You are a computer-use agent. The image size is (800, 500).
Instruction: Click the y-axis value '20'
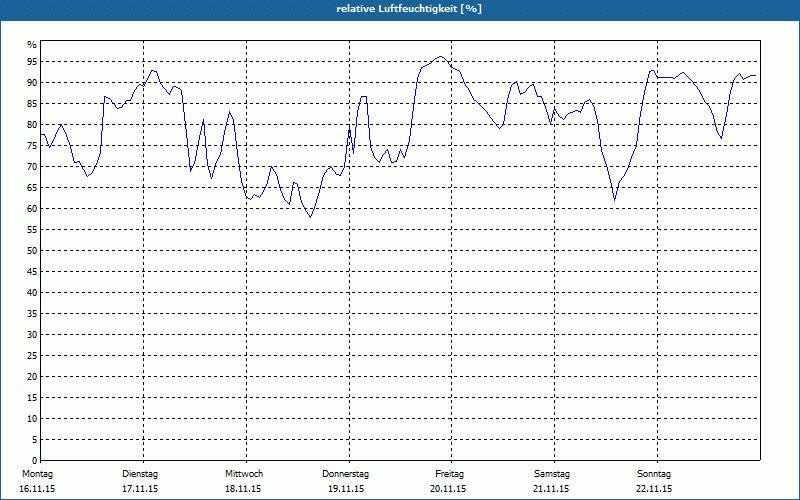32,377
